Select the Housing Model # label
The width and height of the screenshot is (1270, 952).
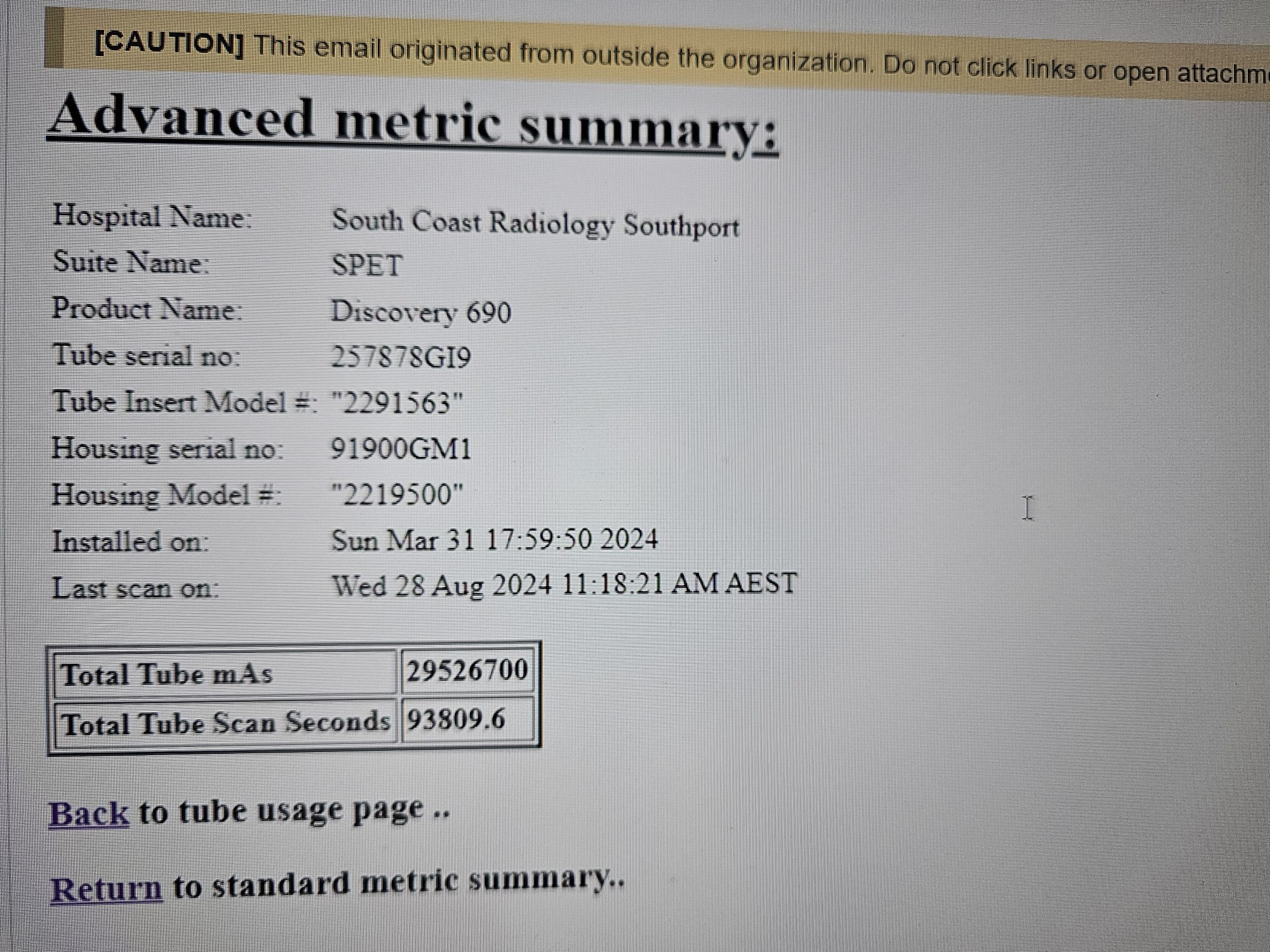point(166,495)
